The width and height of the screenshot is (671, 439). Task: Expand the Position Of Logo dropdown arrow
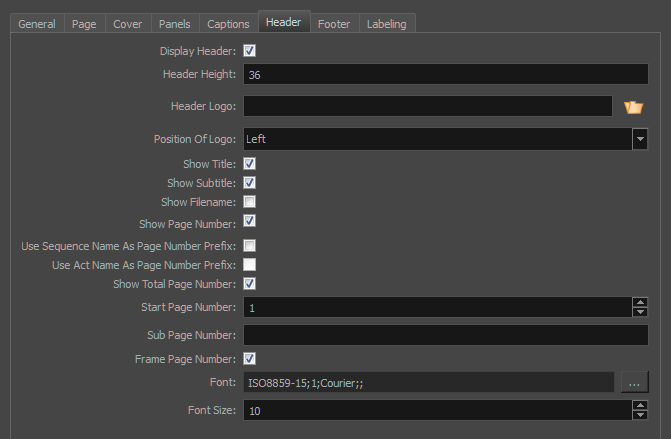pos(640,139)
